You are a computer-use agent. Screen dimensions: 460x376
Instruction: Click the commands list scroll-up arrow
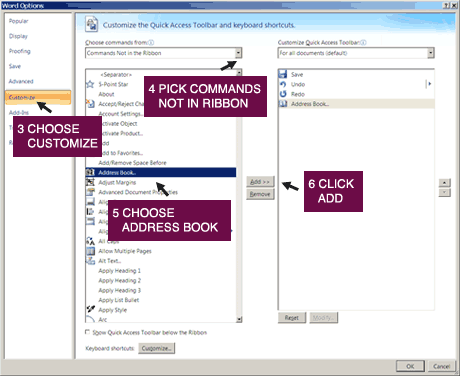(x=239, y=72)
